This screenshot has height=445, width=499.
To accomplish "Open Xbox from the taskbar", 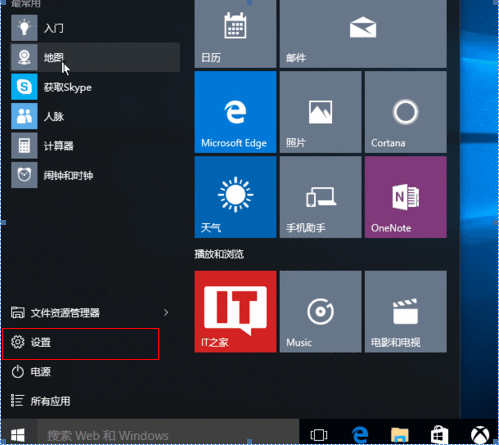I will [x=480, y=435].
